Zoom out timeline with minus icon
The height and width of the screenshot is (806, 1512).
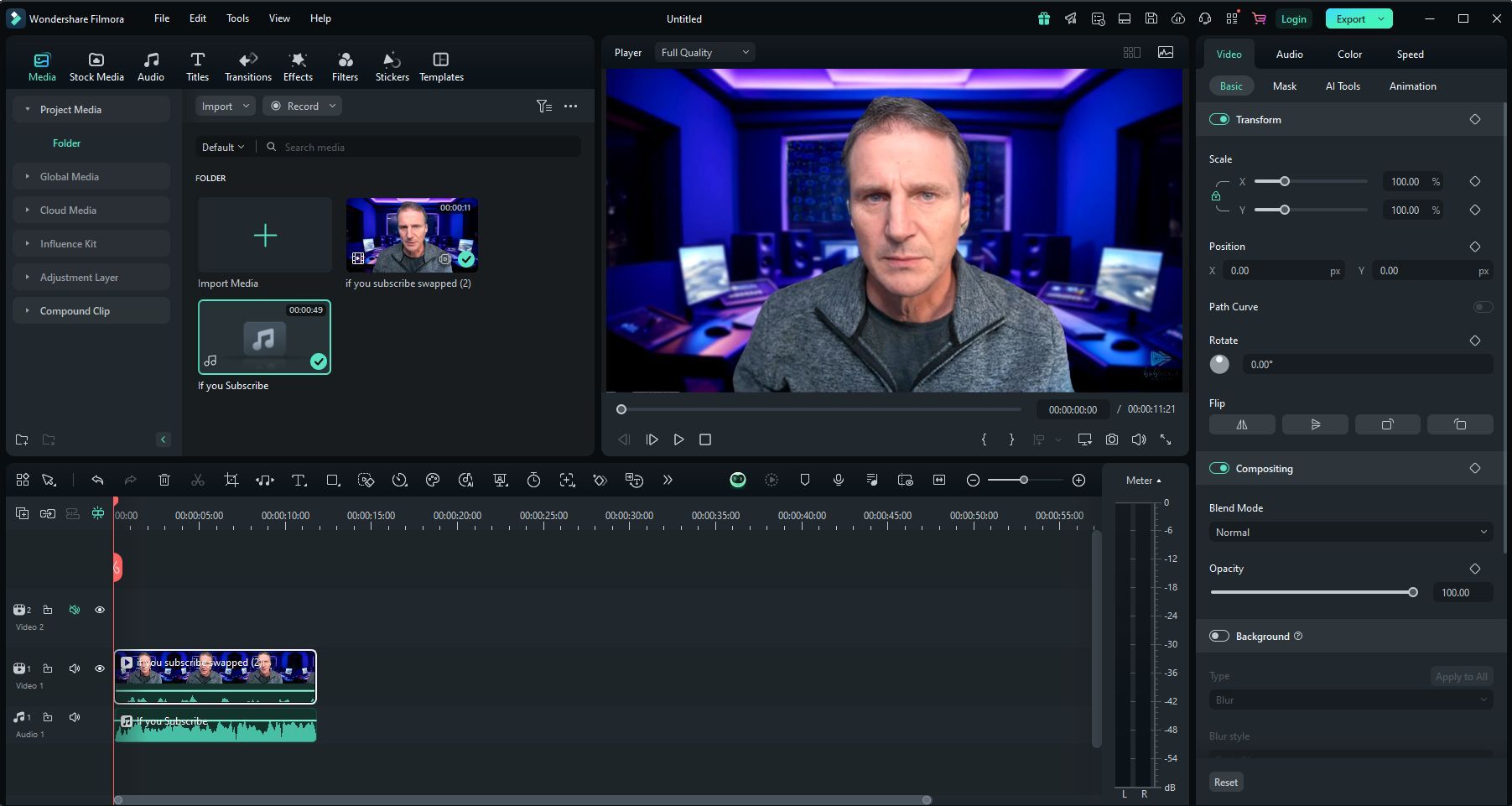tap(973, 480)
